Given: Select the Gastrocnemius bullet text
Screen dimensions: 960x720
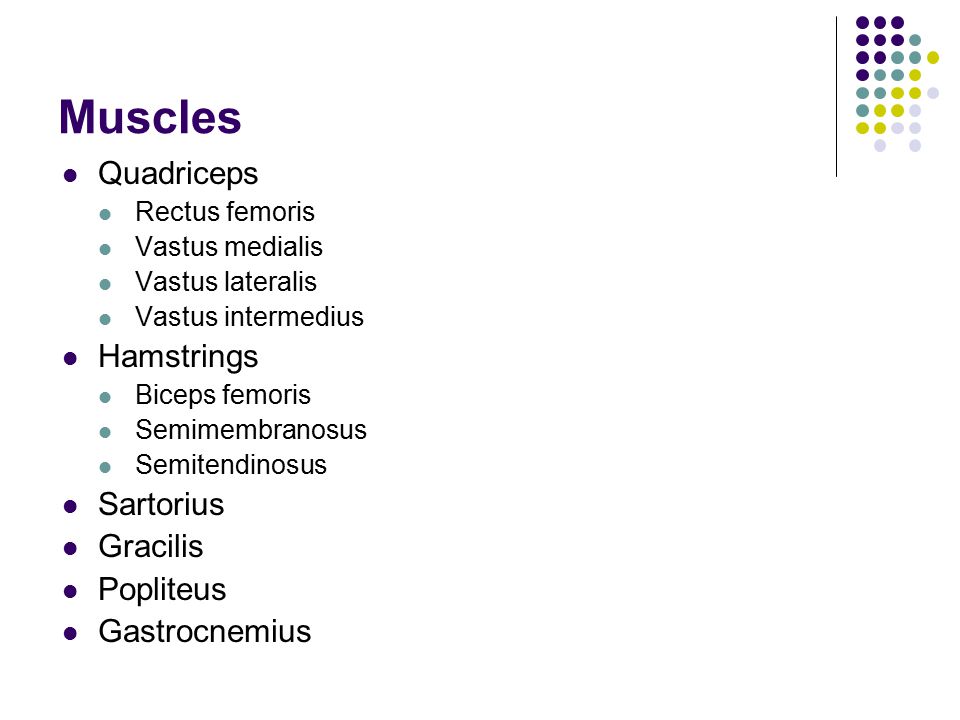Looking at the screenshot, I should pos(204,631).
